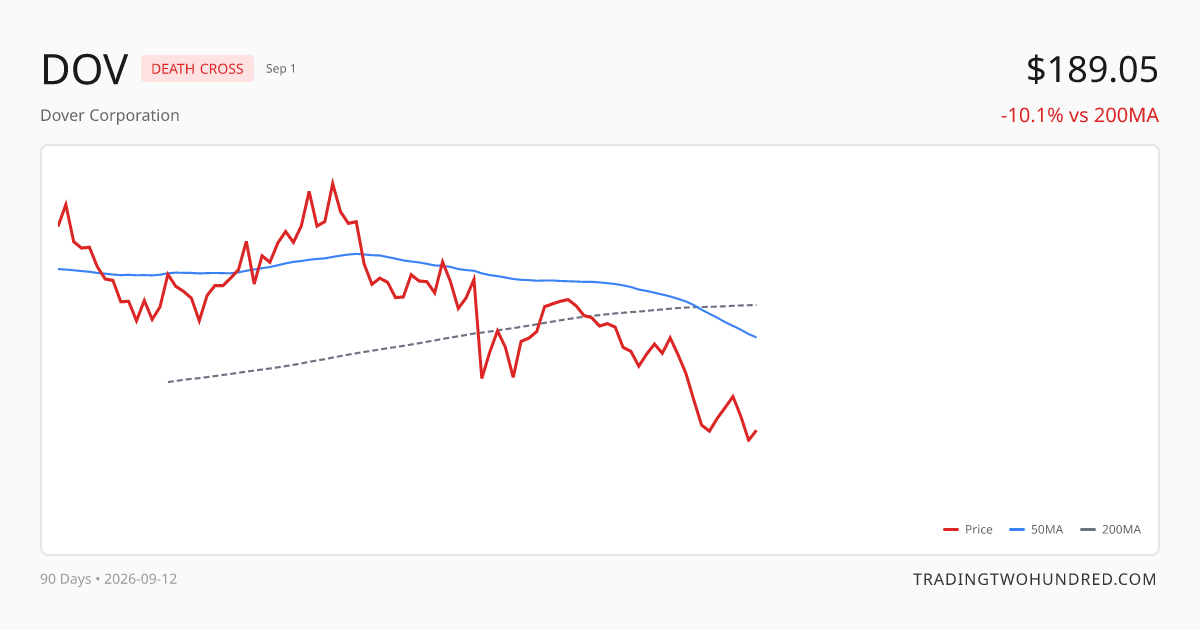The image size is (1200, 630).
Task: Click the blue 50MA legend color marker
Action: coord(1017,530)
